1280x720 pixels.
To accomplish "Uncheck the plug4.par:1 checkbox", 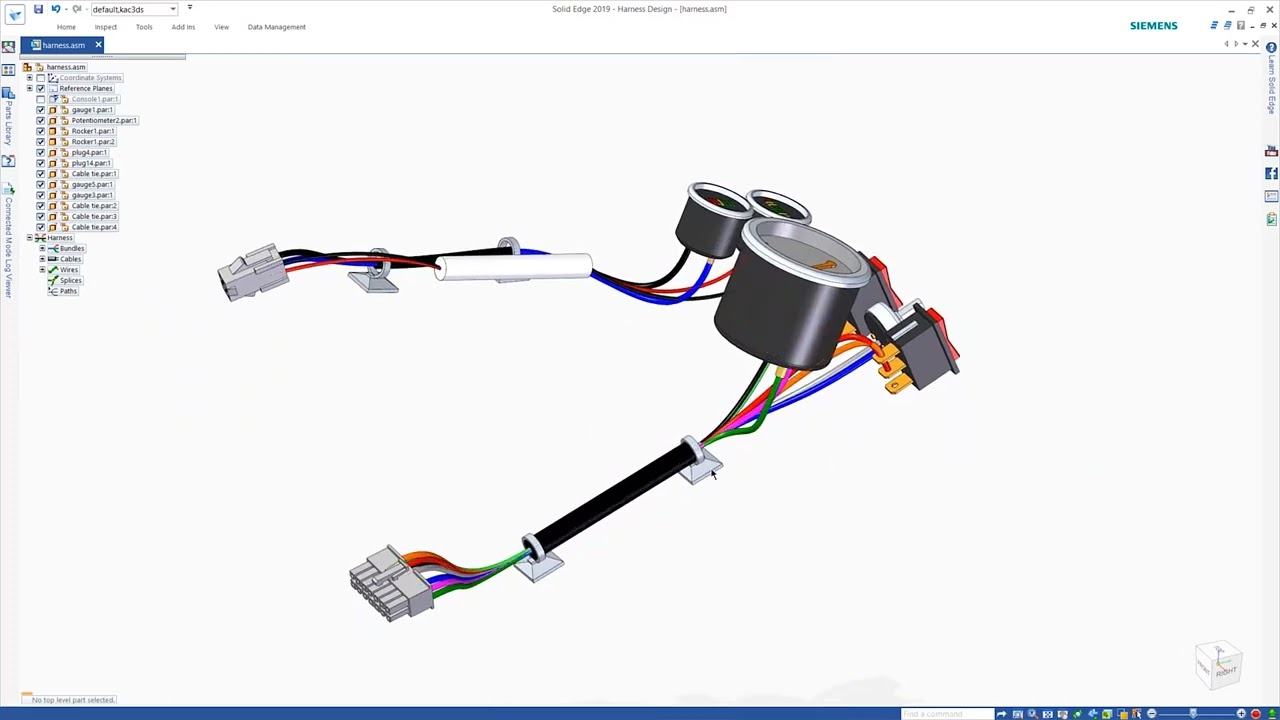I will tap(41, 152).
